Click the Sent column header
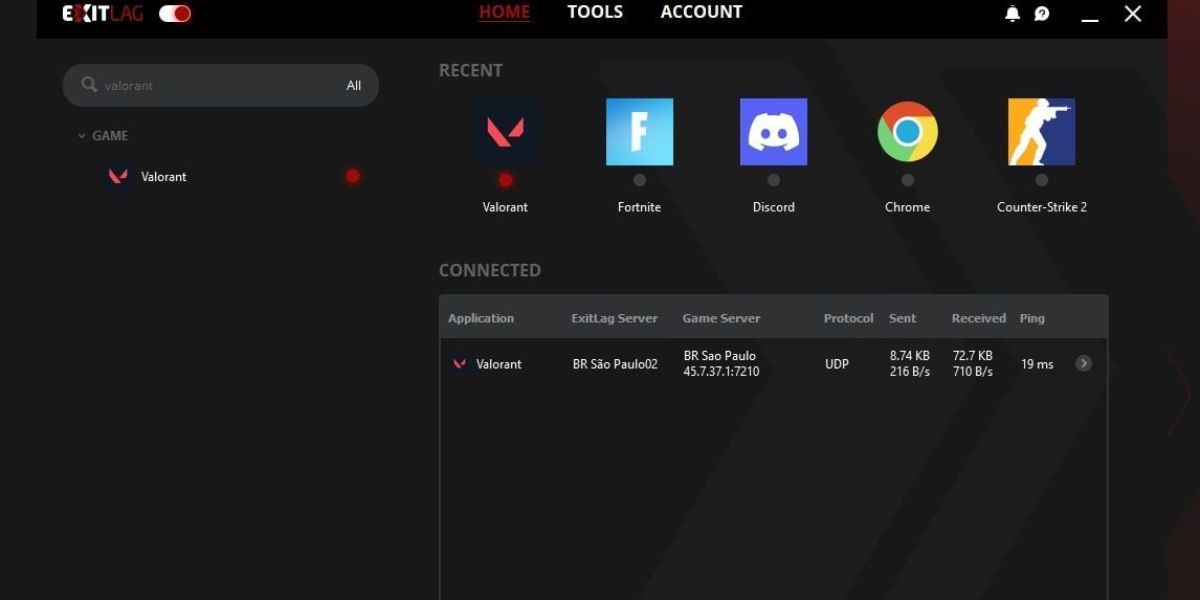 click(x=903, y=318)
